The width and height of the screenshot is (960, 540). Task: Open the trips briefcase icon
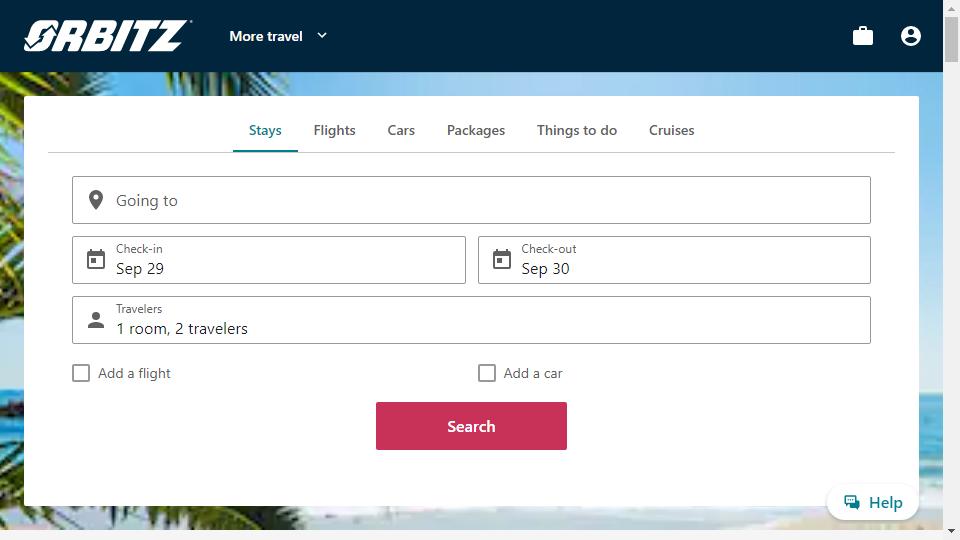(x=863, y=36)
